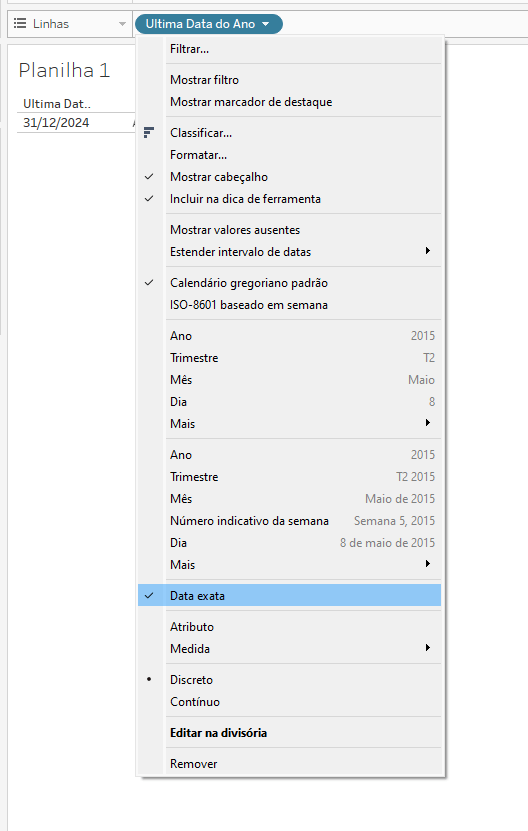Click the Linhas shelf rows icon

click(20, 23)
